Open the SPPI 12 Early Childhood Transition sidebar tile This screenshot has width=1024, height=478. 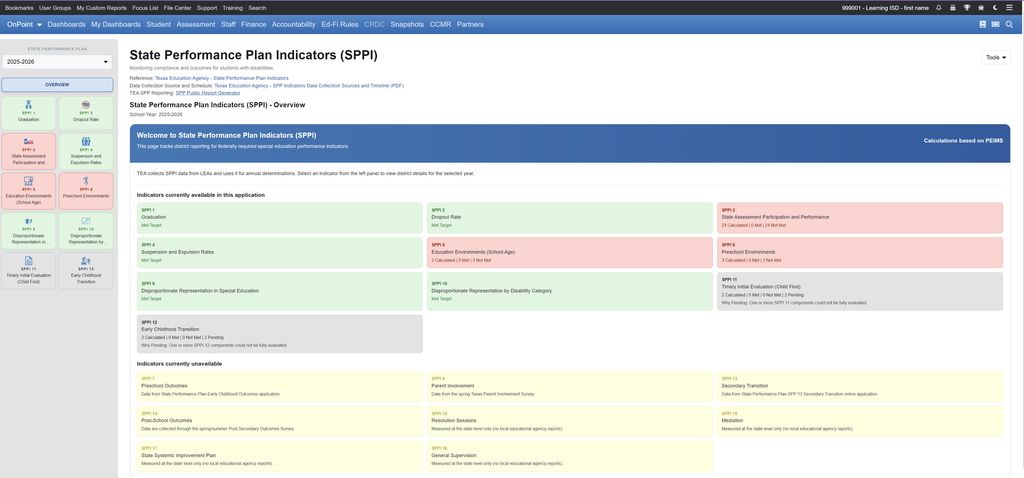[x=86, y=270]
